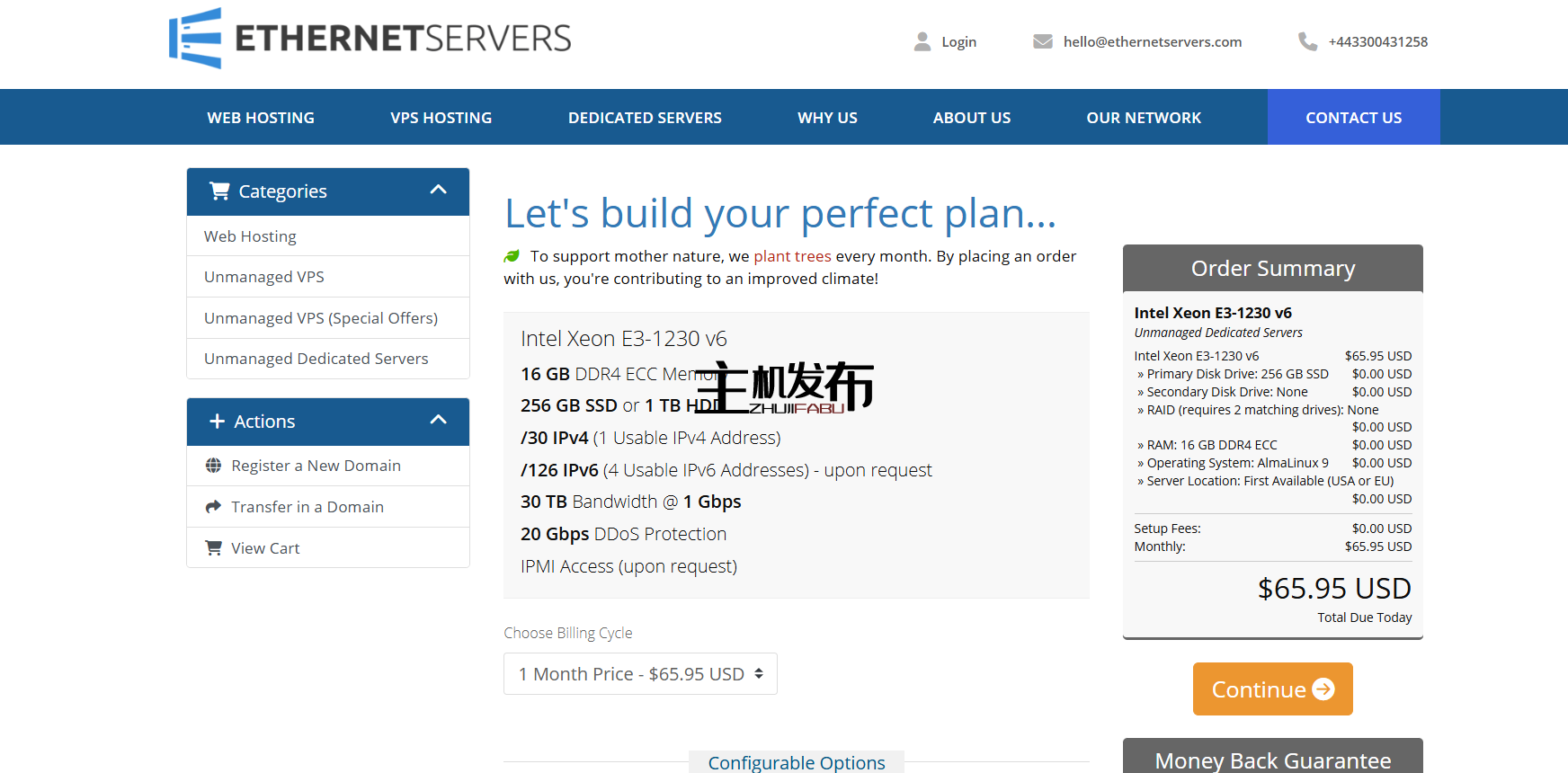The height and width of the screenshot is (773, 1568).
Task: Click the phone handset icon
Action: pyautogui.click(x=1307, y=41)
